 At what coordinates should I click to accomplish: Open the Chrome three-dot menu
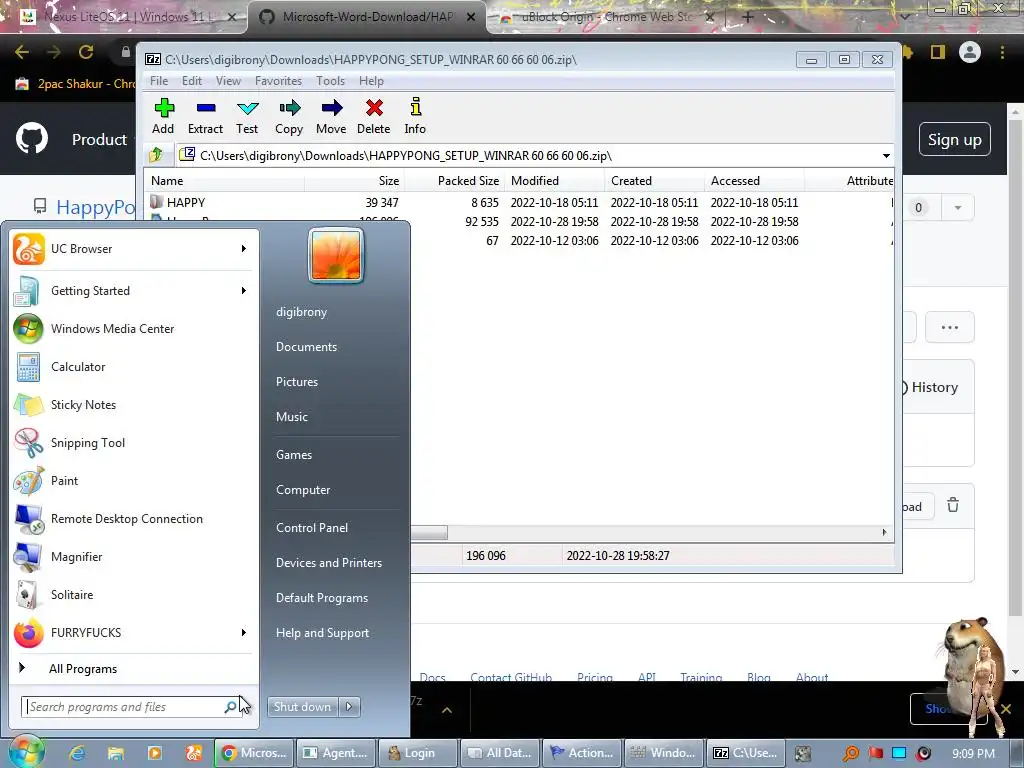click(x=1002, y=52)
